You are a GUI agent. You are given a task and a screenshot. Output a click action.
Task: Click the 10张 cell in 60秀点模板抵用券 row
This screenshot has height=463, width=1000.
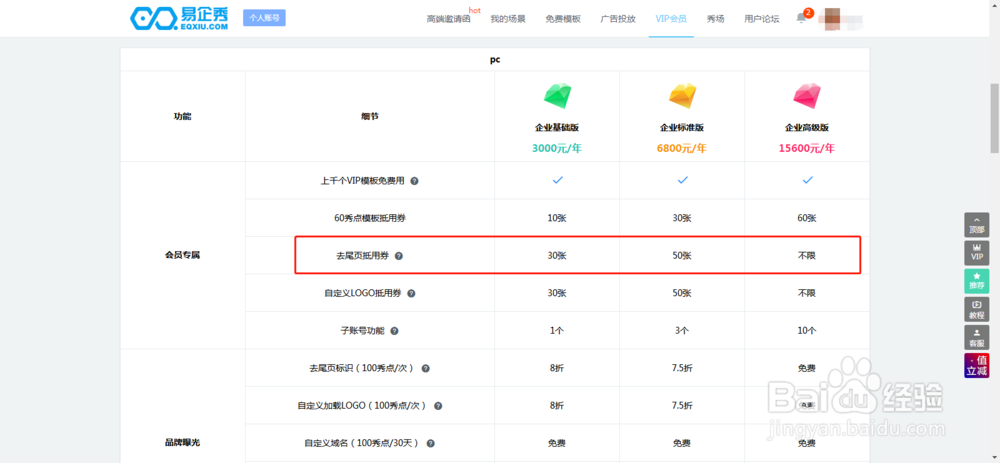click(x=557, y=218)
